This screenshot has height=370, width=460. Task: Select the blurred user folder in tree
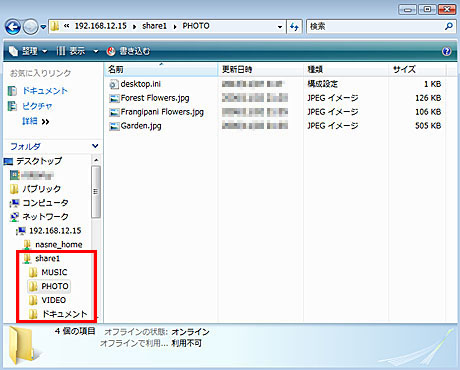pos(37,175)
